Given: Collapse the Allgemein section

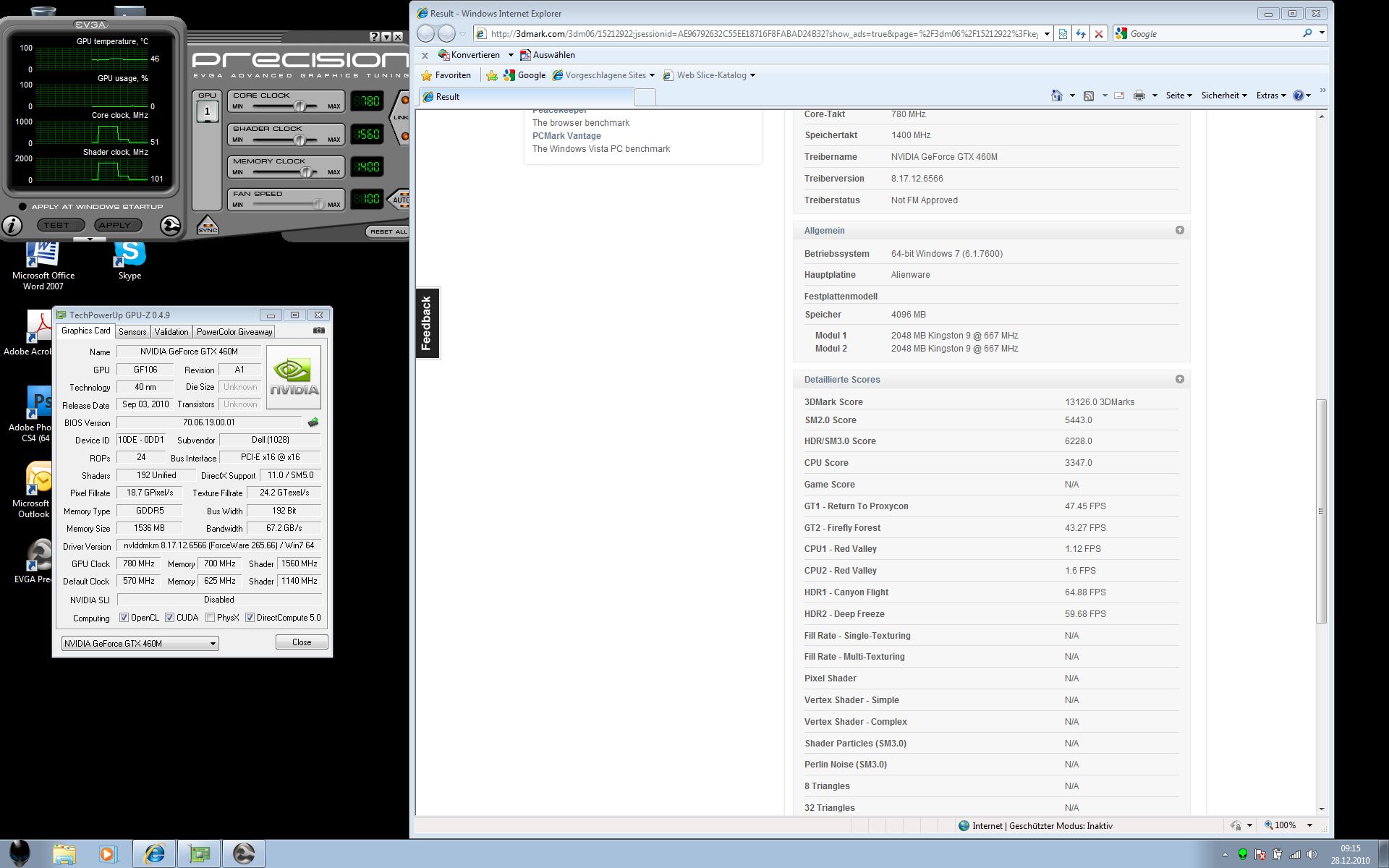Looking at the screenshot, I should (x=1180, y=230).
